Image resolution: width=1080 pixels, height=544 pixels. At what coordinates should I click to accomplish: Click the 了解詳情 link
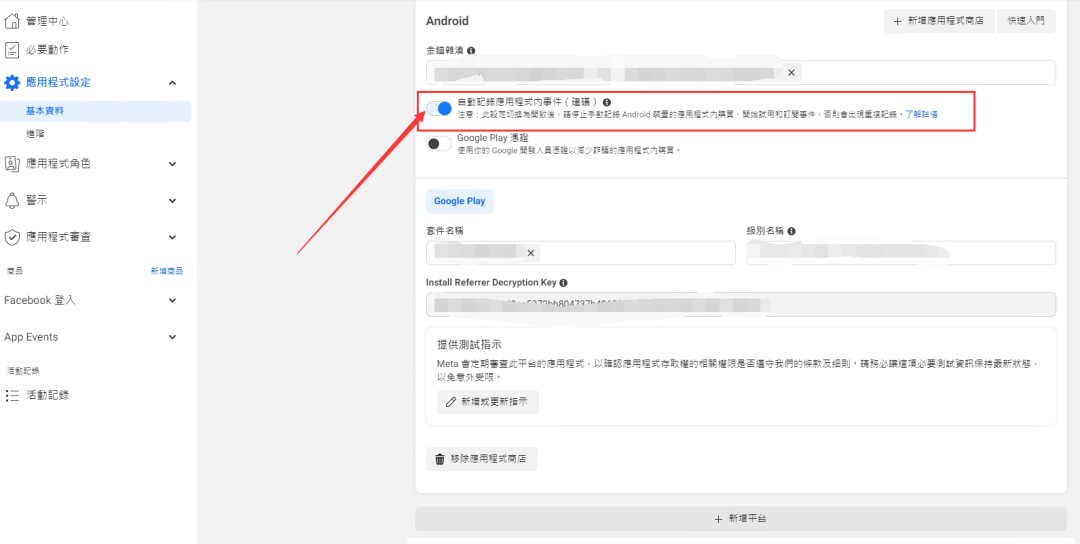[x=922, y=114]
